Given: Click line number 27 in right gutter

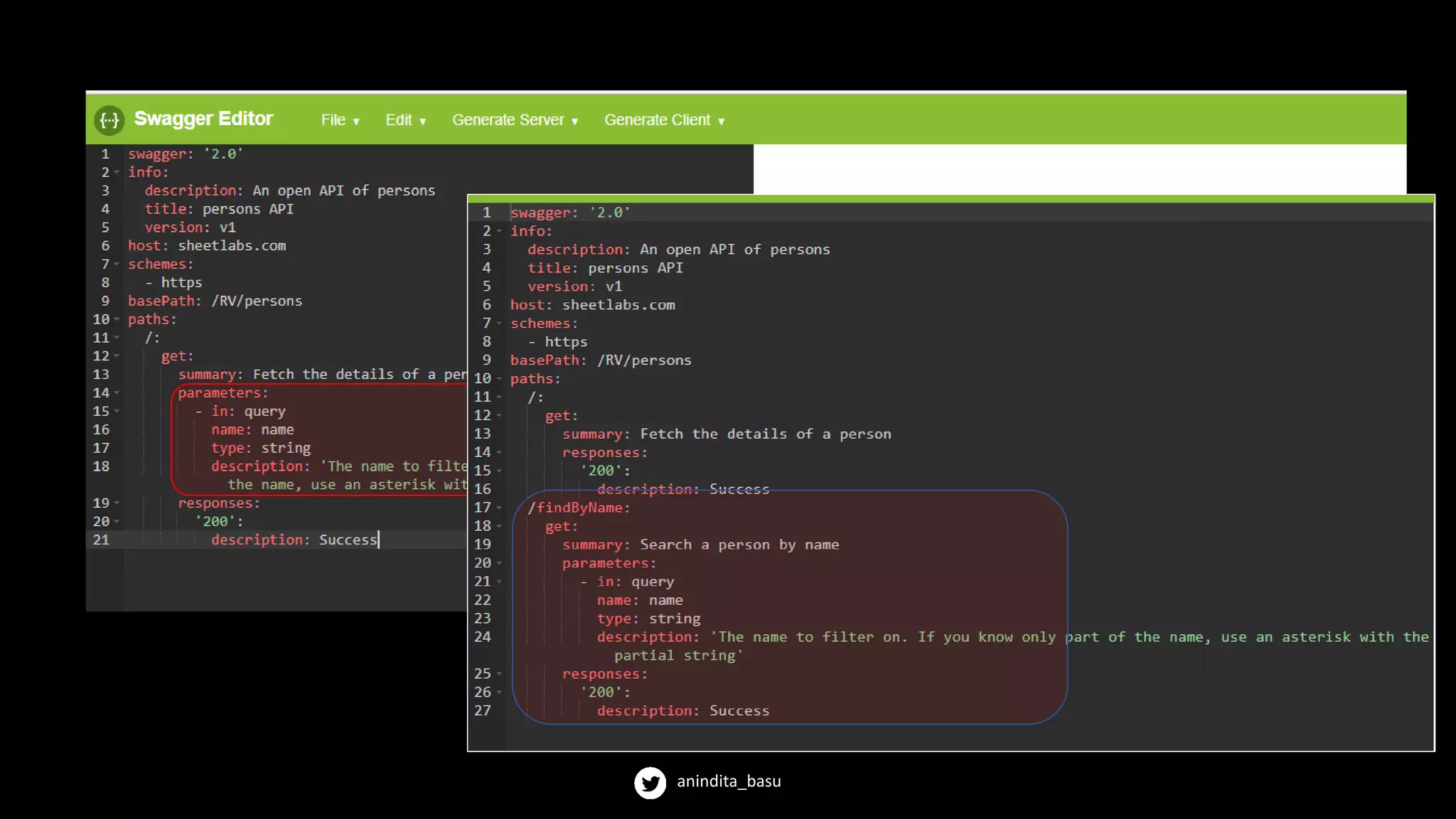Looking at the screenshot, I should pyautogui.click(x=483, y=710).
